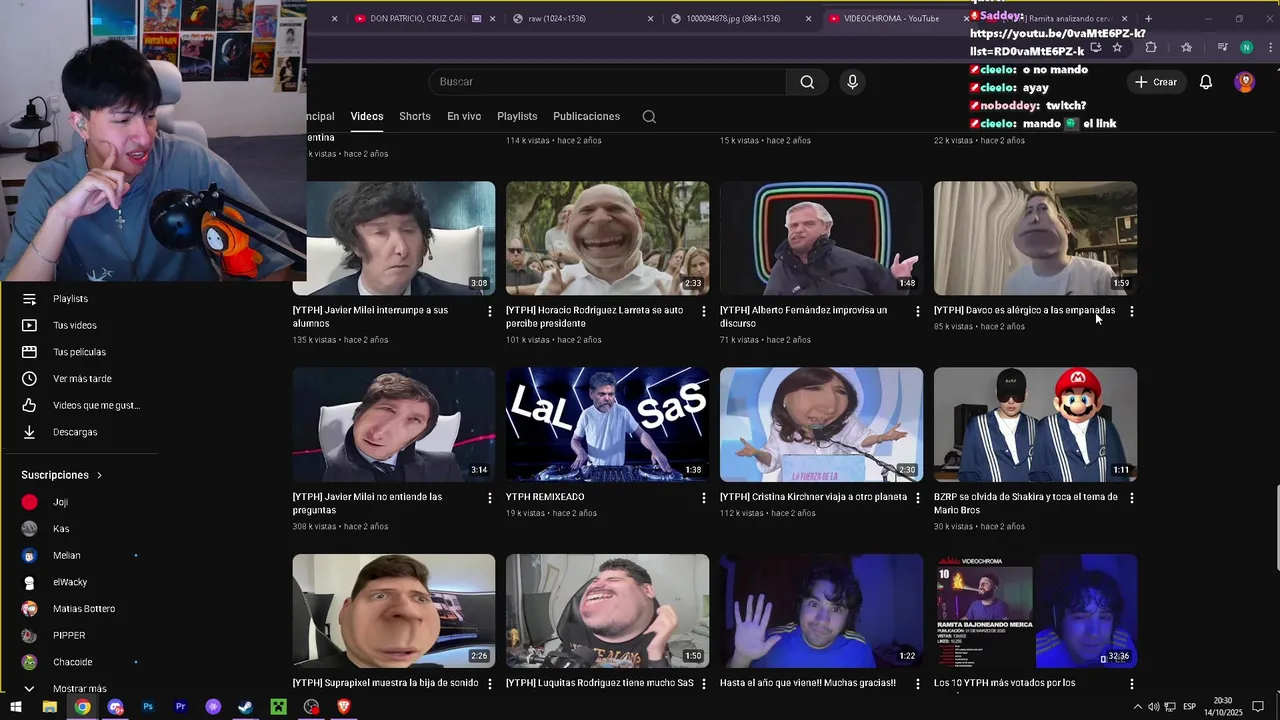Viewport: 1280px width, 720px height.
Task: Open options for Alberto Fernández video
Action: pos(917,312)
